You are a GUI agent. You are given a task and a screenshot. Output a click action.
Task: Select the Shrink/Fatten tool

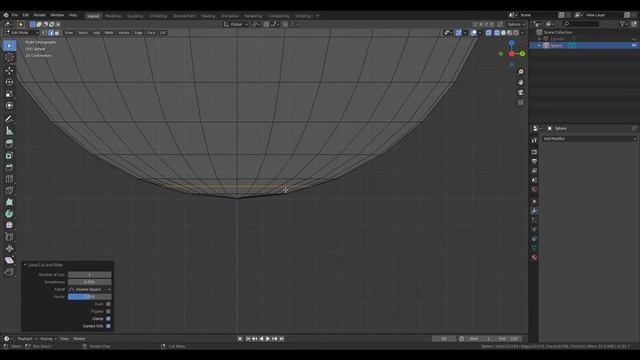9,249
